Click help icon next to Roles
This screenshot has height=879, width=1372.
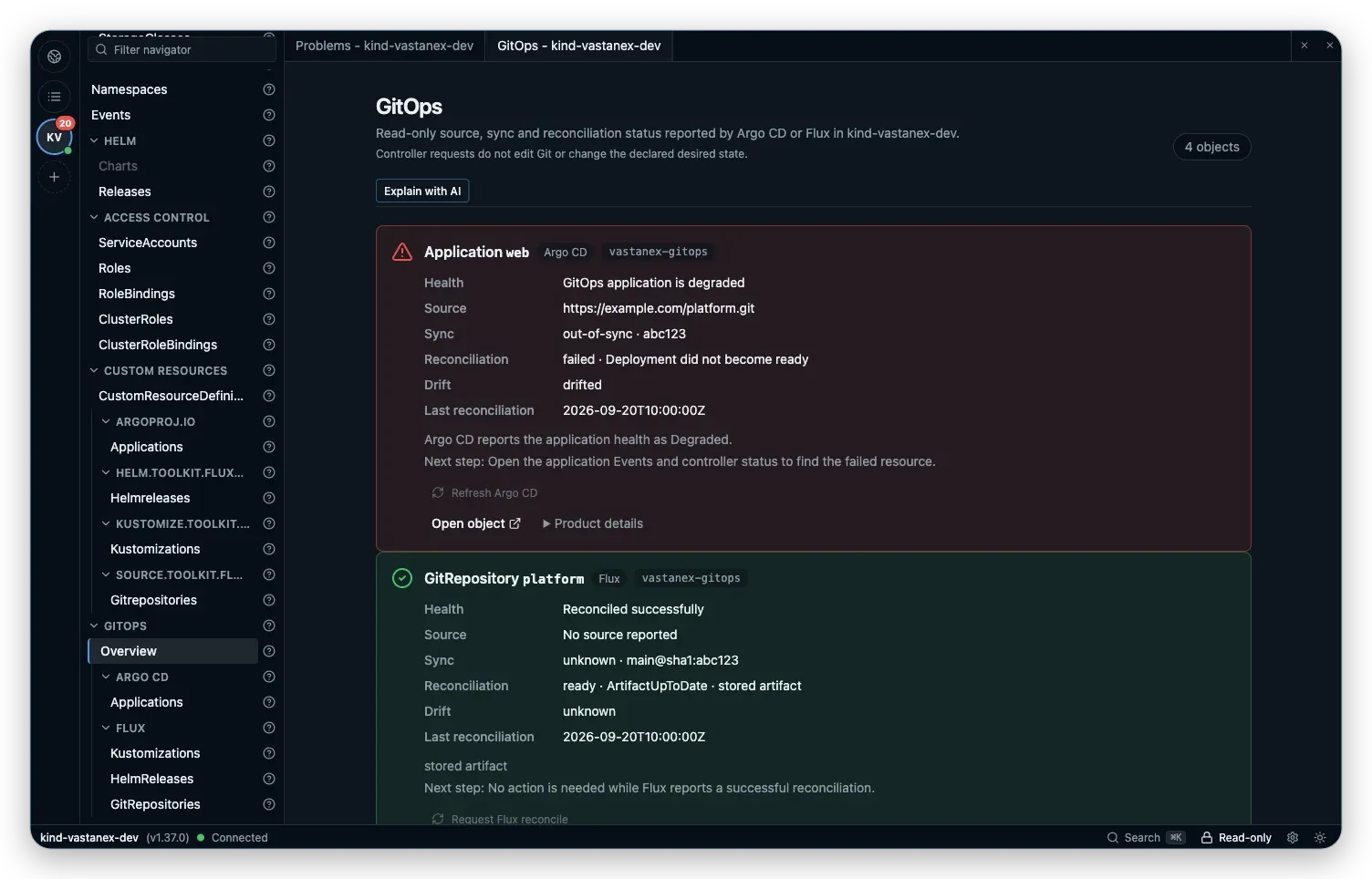pyautogui.click(x=269, y=268)
